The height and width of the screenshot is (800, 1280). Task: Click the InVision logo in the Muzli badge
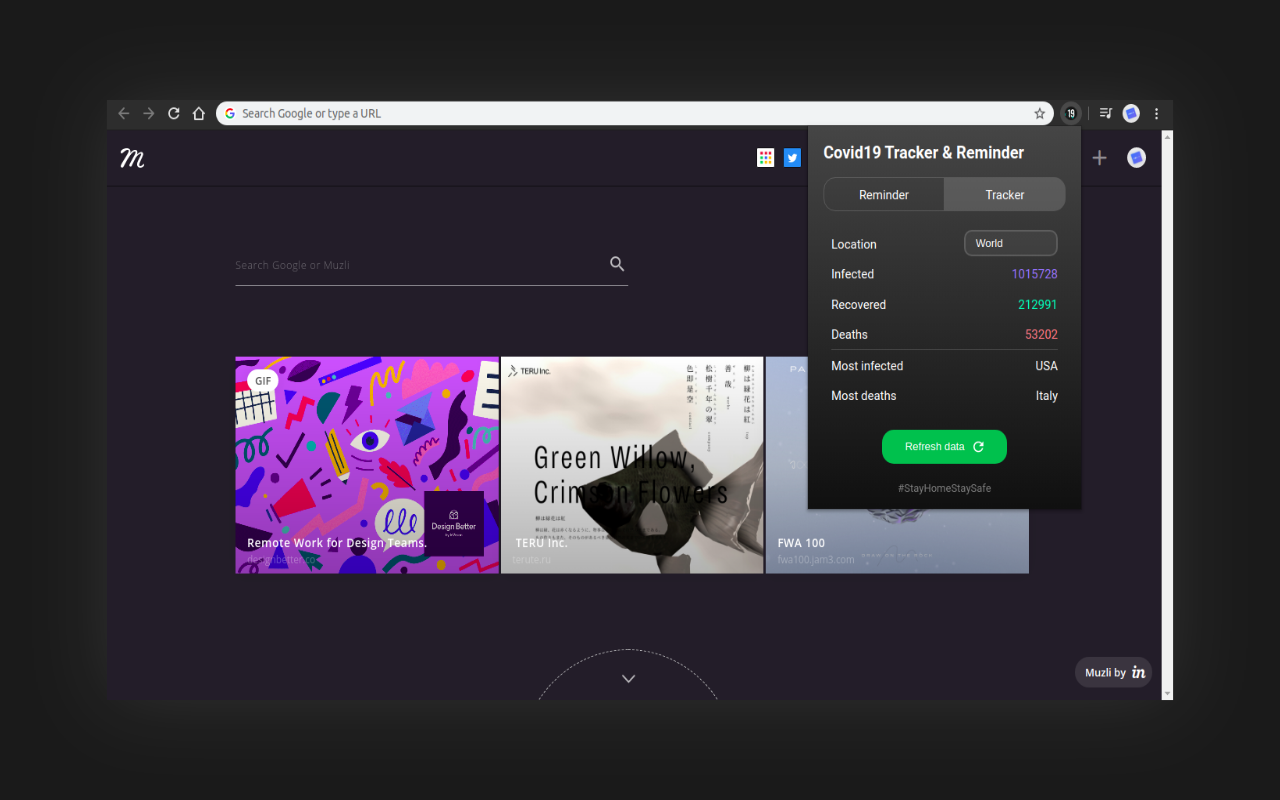tap(1138, 672)
